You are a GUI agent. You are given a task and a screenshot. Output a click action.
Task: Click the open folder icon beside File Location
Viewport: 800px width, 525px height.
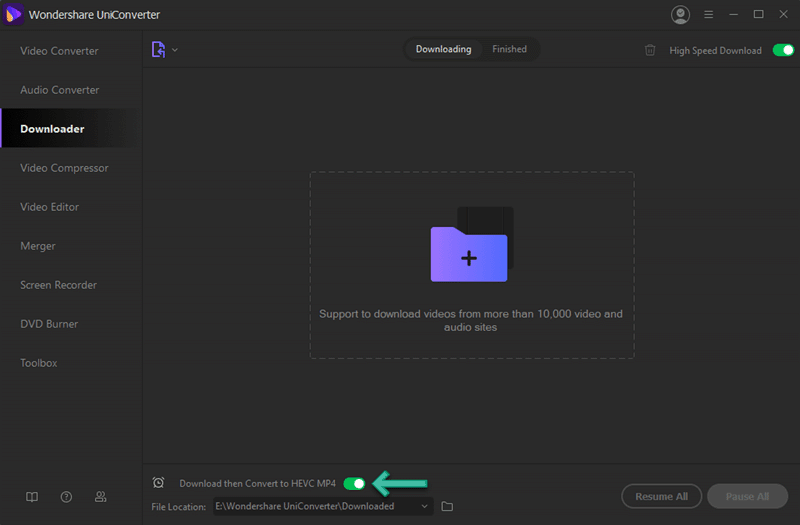coord(447,506)
